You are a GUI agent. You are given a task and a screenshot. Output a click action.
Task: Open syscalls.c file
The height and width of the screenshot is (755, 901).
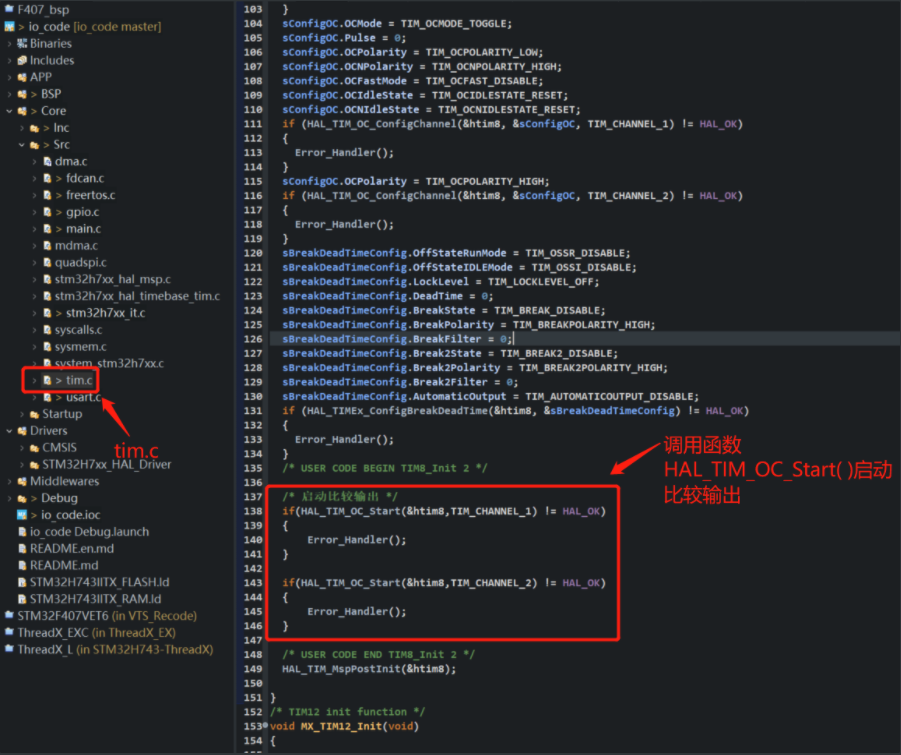tap(78, 330)
